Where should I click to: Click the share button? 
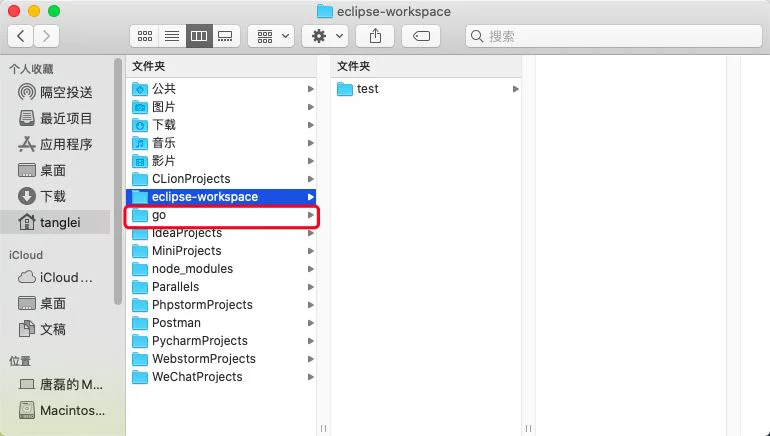375,36
